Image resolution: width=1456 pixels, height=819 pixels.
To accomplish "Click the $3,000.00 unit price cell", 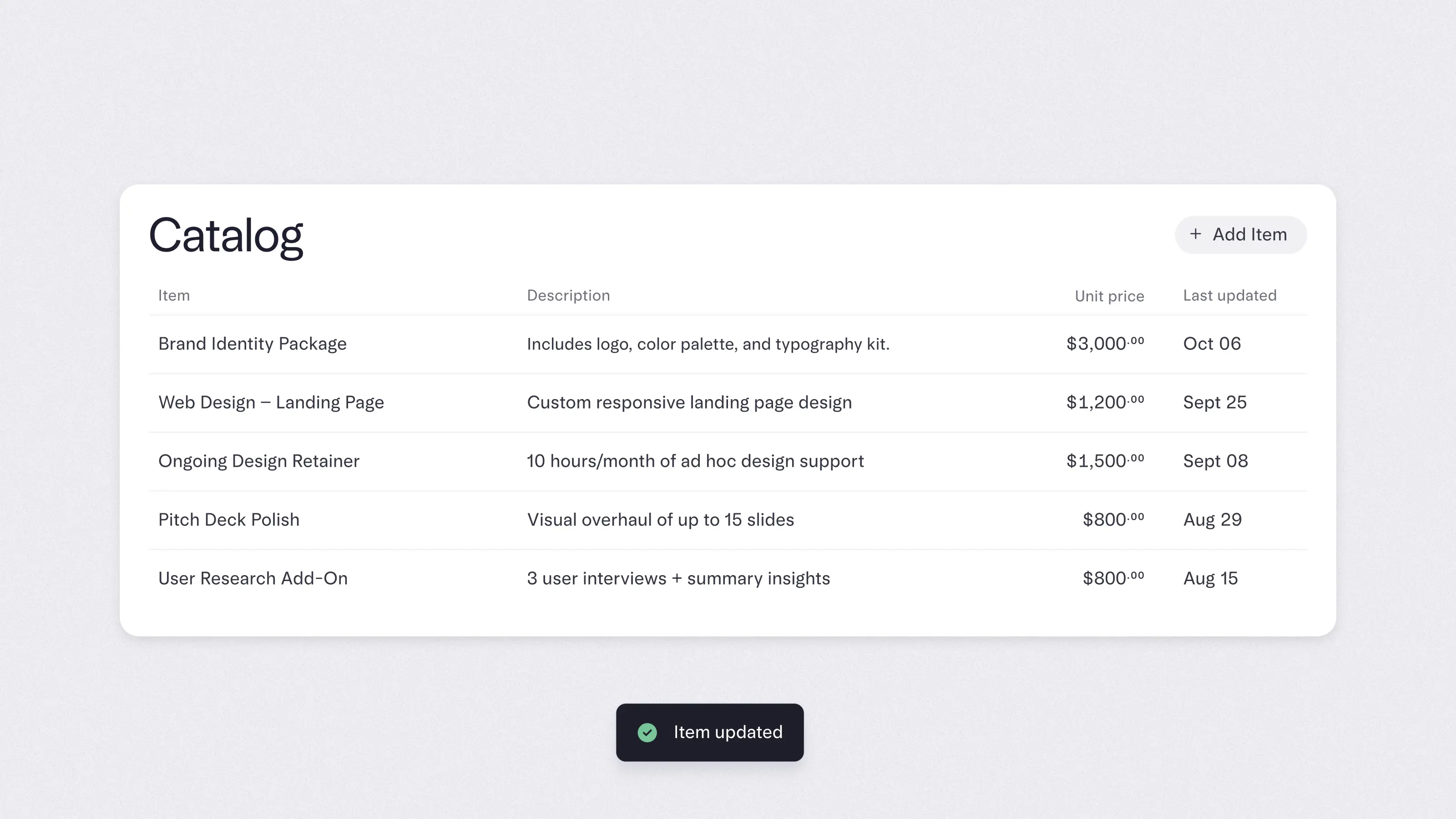I will (1104, 344).
